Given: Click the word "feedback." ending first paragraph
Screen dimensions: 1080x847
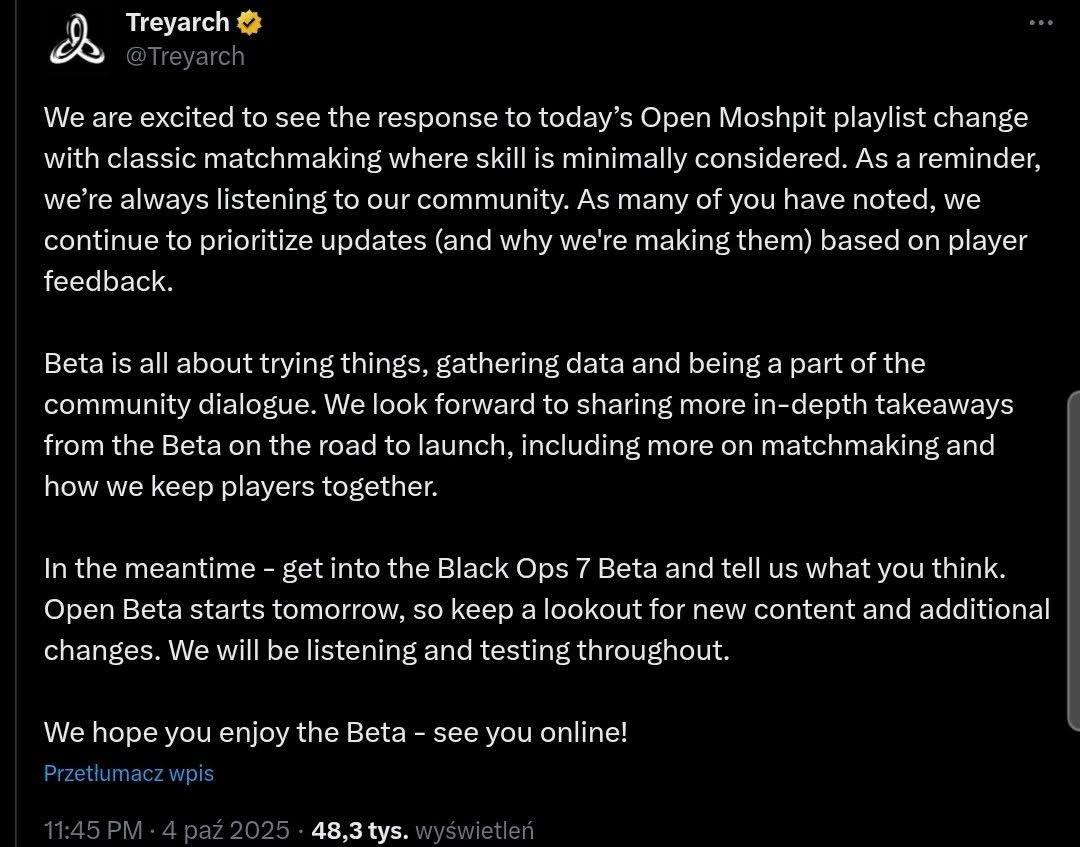Looking at the screenshot, I should tap(108, 281).
